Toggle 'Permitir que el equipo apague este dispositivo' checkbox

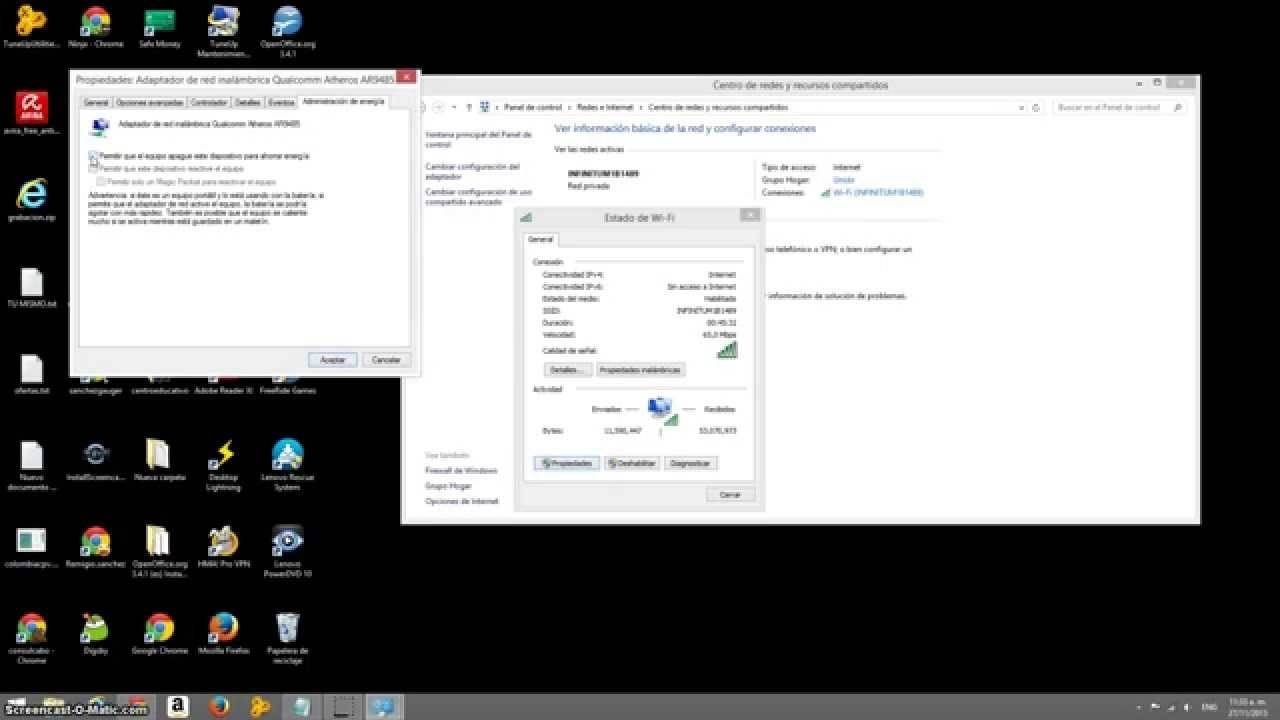tap(94, 156)
